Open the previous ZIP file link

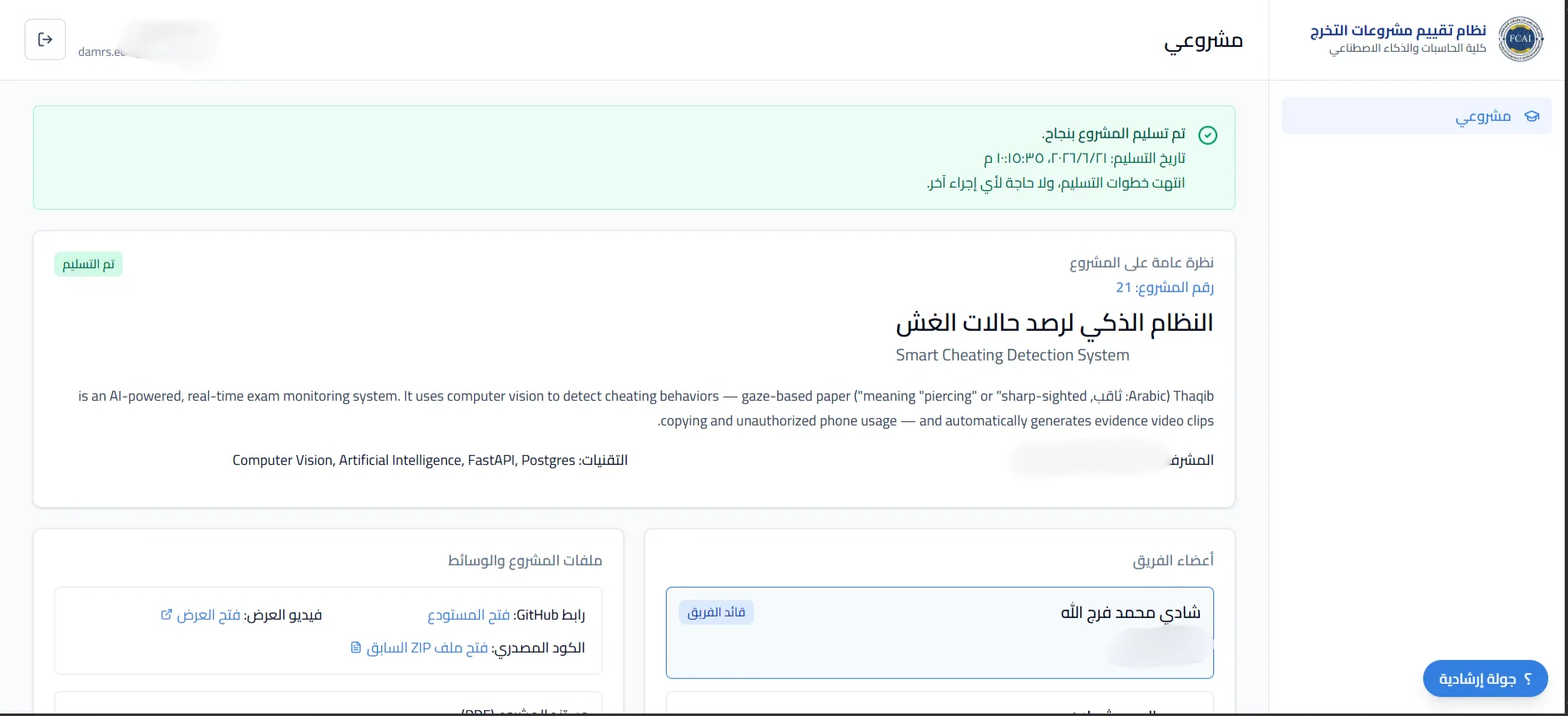tap(427, 648)
